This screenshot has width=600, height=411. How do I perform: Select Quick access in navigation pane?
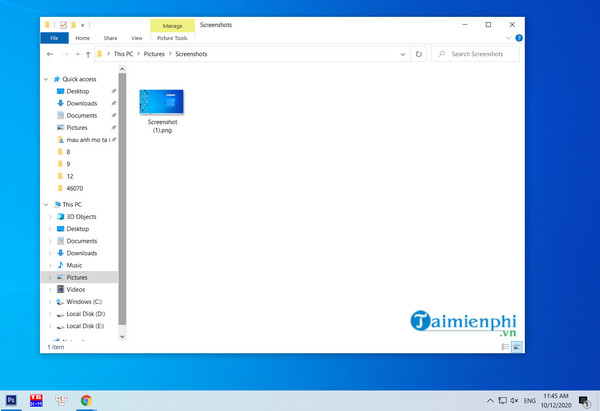79,79
